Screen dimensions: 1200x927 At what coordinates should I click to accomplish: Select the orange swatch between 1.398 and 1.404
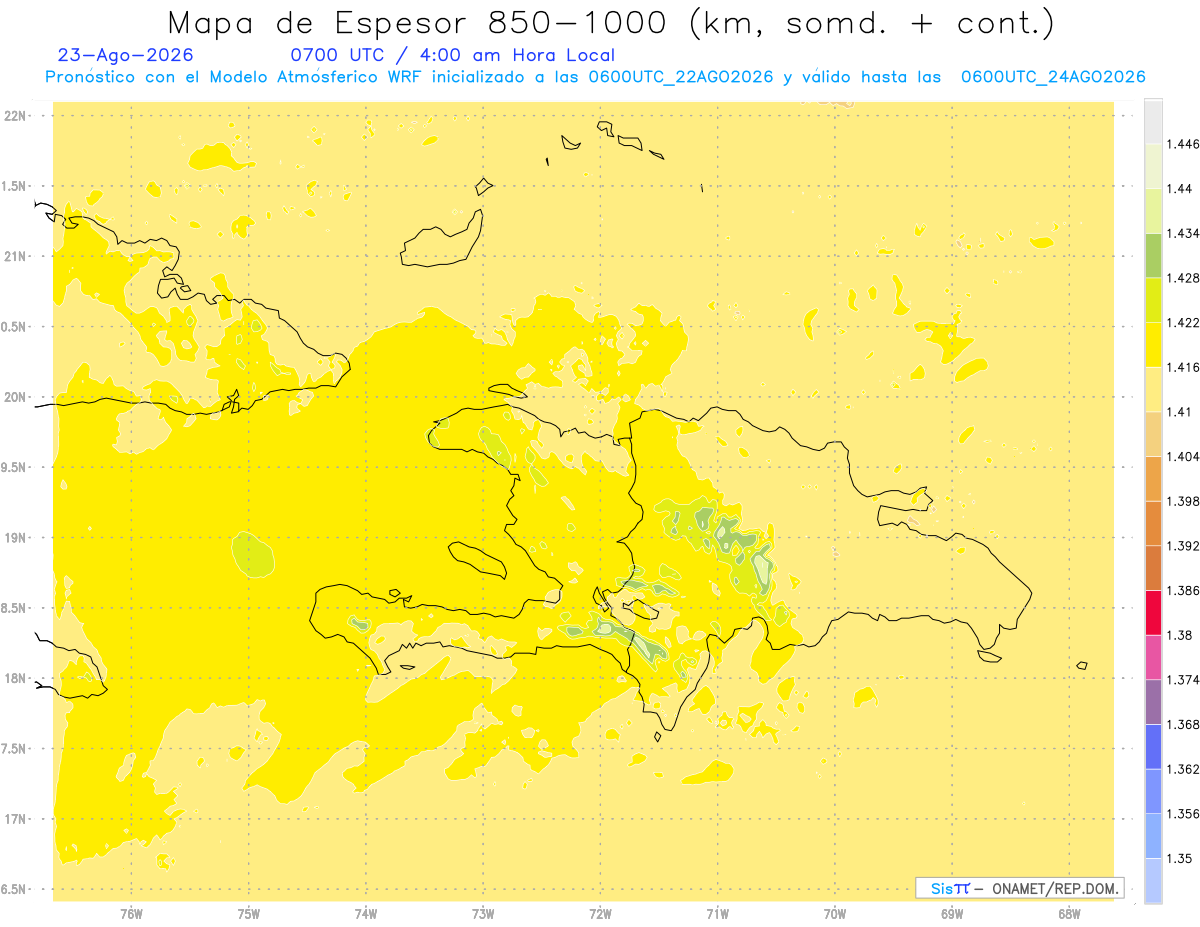(x=1153, y=479)
